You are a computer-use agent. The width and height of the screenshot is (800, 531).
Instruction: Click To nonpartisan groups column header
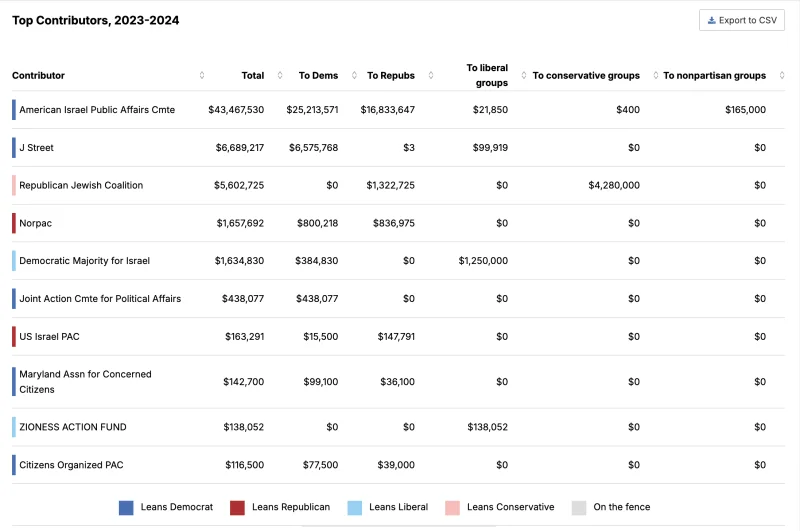coord(714,75)
